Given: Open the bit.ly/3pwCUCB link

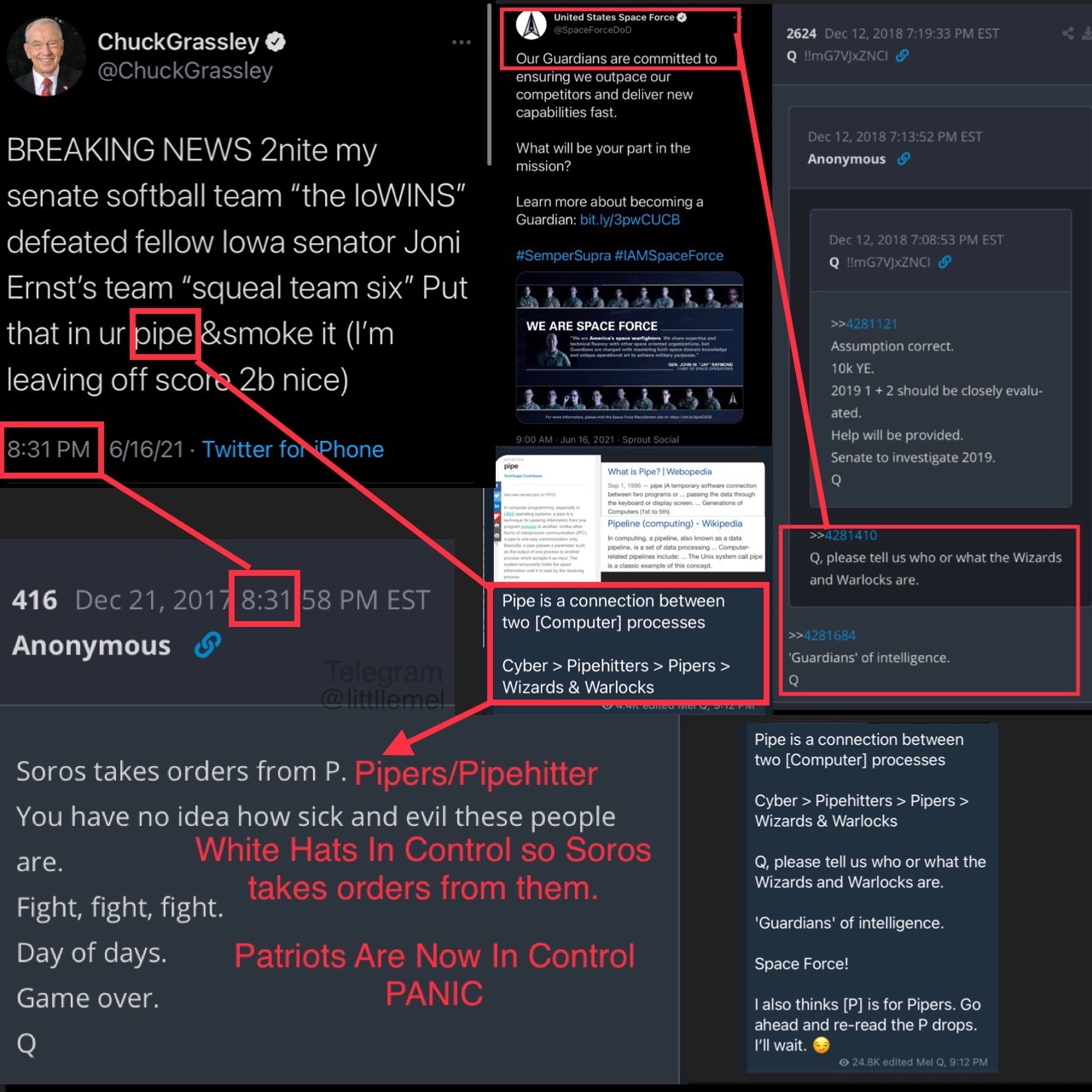Looking at the screenshot, I should (x=630, y=220).
